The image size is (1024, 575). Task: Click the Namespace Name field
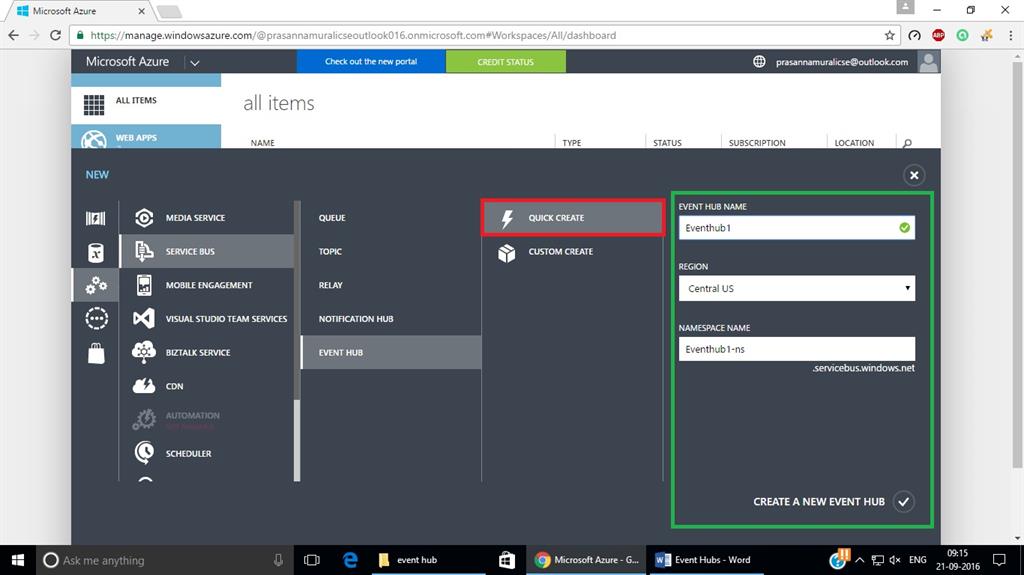point(797,349)
